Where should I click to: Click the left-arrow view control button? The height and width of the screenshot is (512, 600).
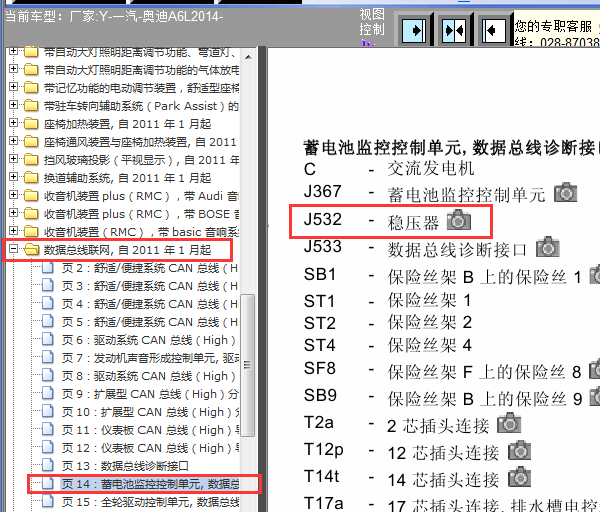point(494,30)
